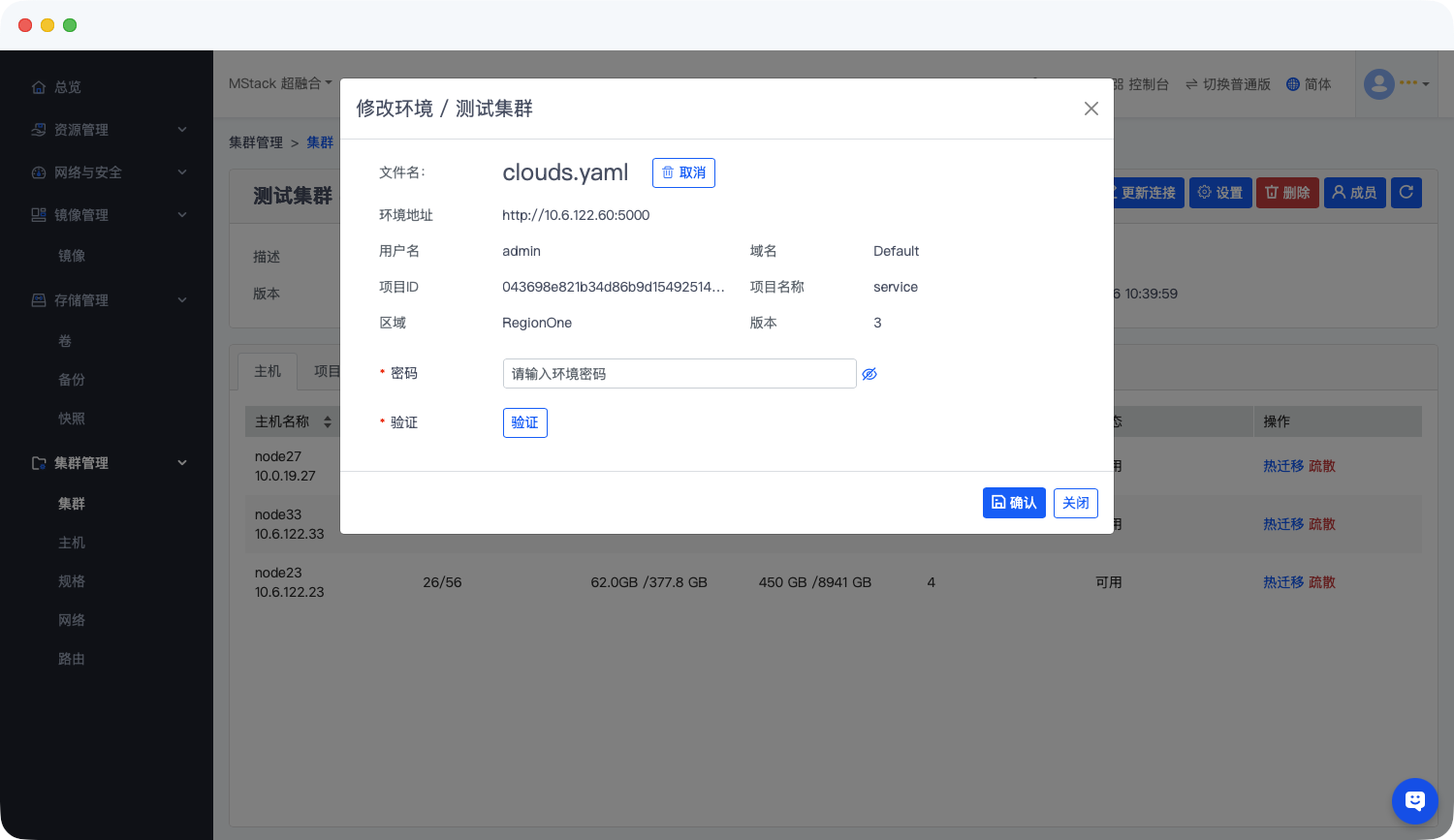Click the 集群管理 folder icon

[39, 463]
